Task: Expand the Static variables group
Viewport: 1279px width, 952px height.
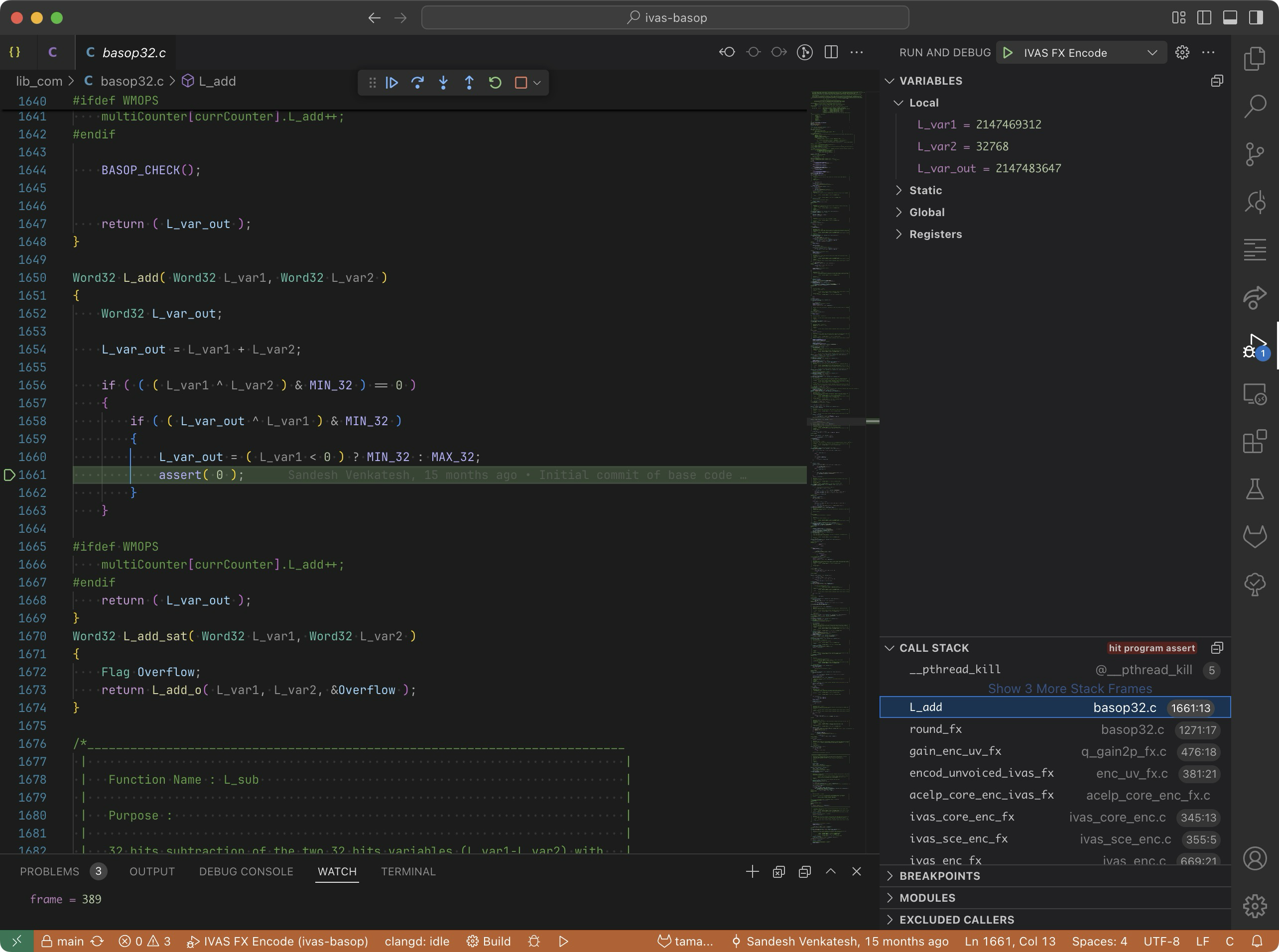Action: click(925, 190)
